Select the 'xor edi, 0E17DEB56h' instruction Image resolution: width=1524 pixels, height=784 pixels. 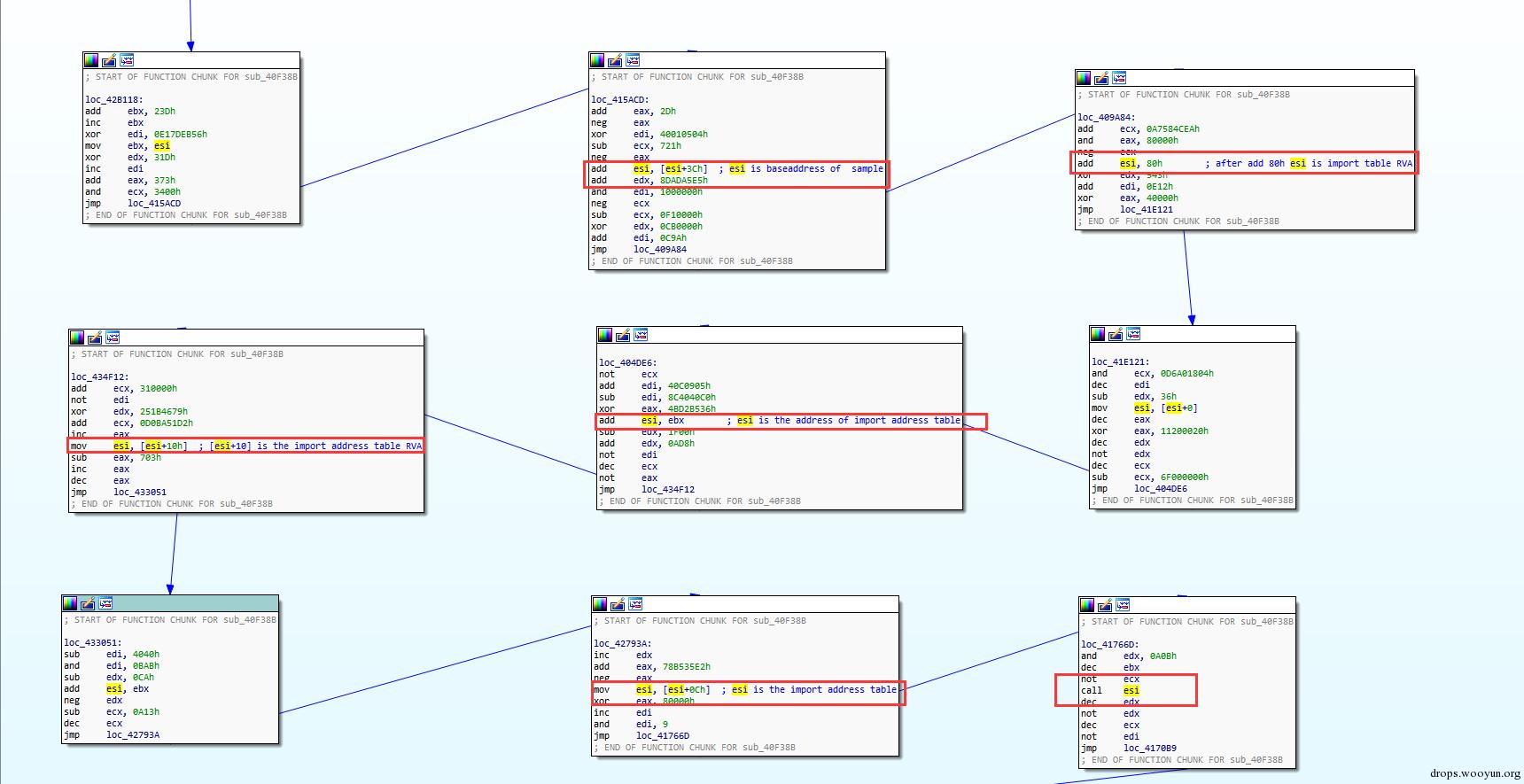coord(146,134)
